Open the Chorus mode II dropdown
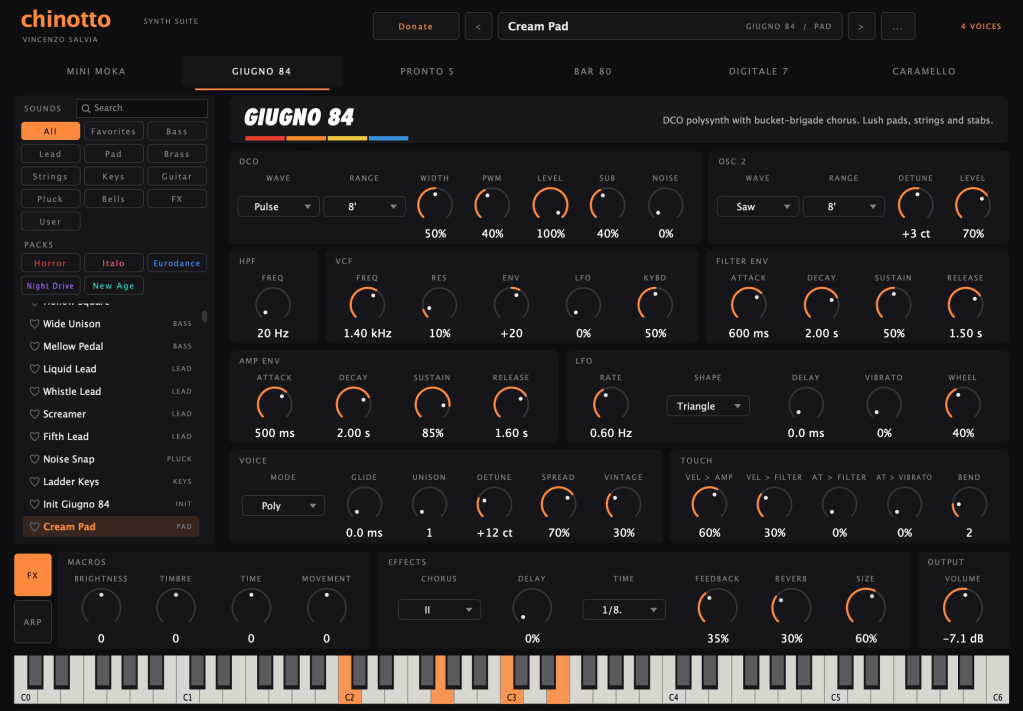The height and width of the screenshot is (711, 1023). coord(439,609)
